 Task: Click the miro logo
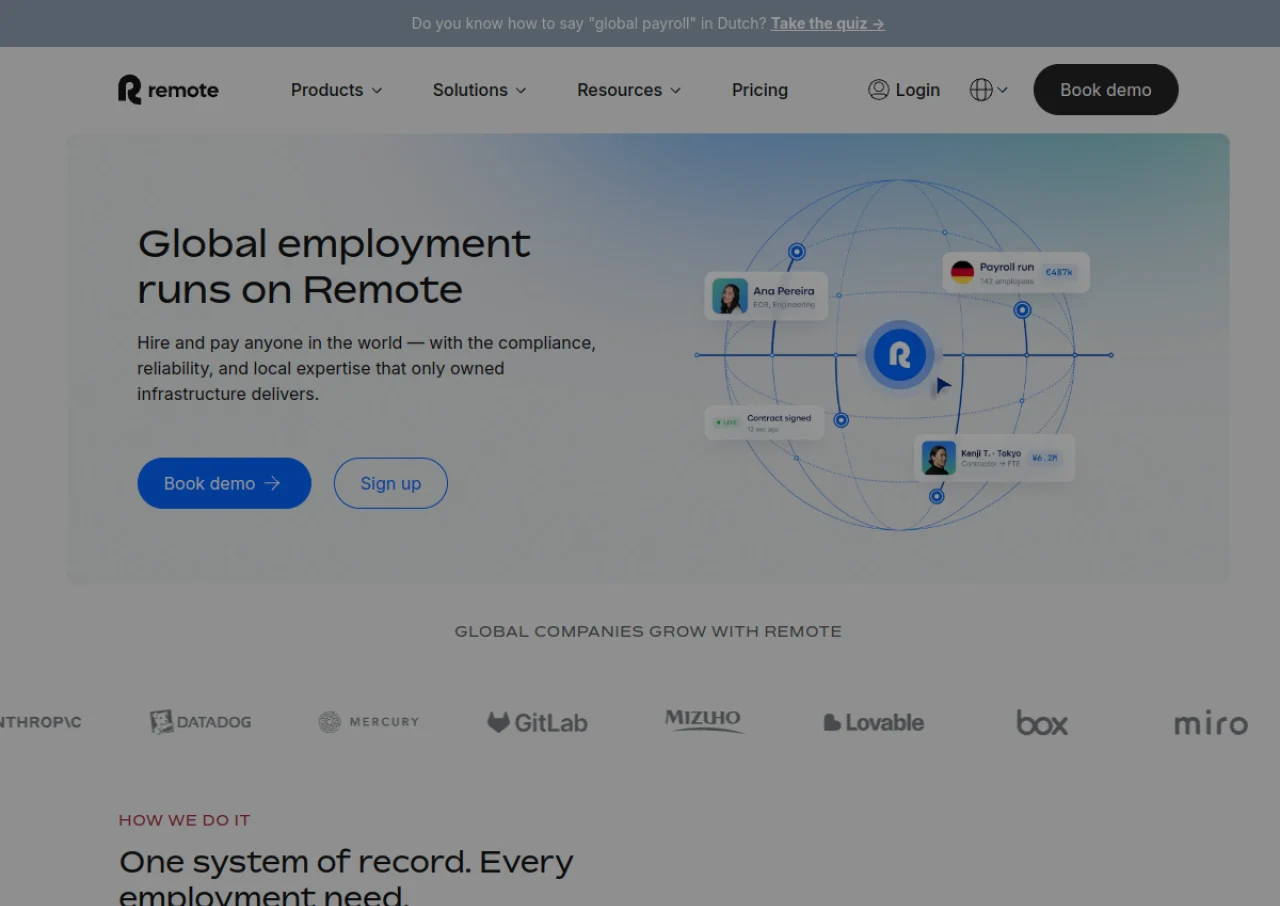click(1210, 722)
